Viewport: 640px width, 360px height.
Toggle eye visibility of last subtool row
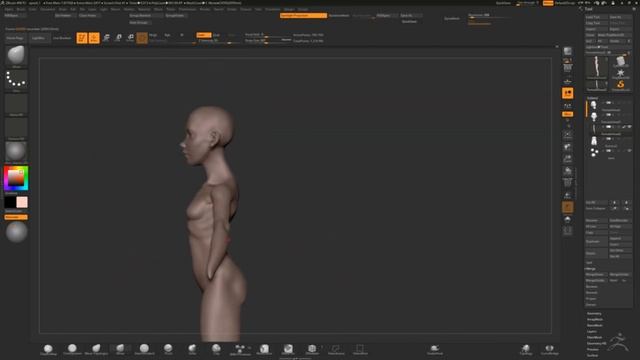click(x=629, y=151)
